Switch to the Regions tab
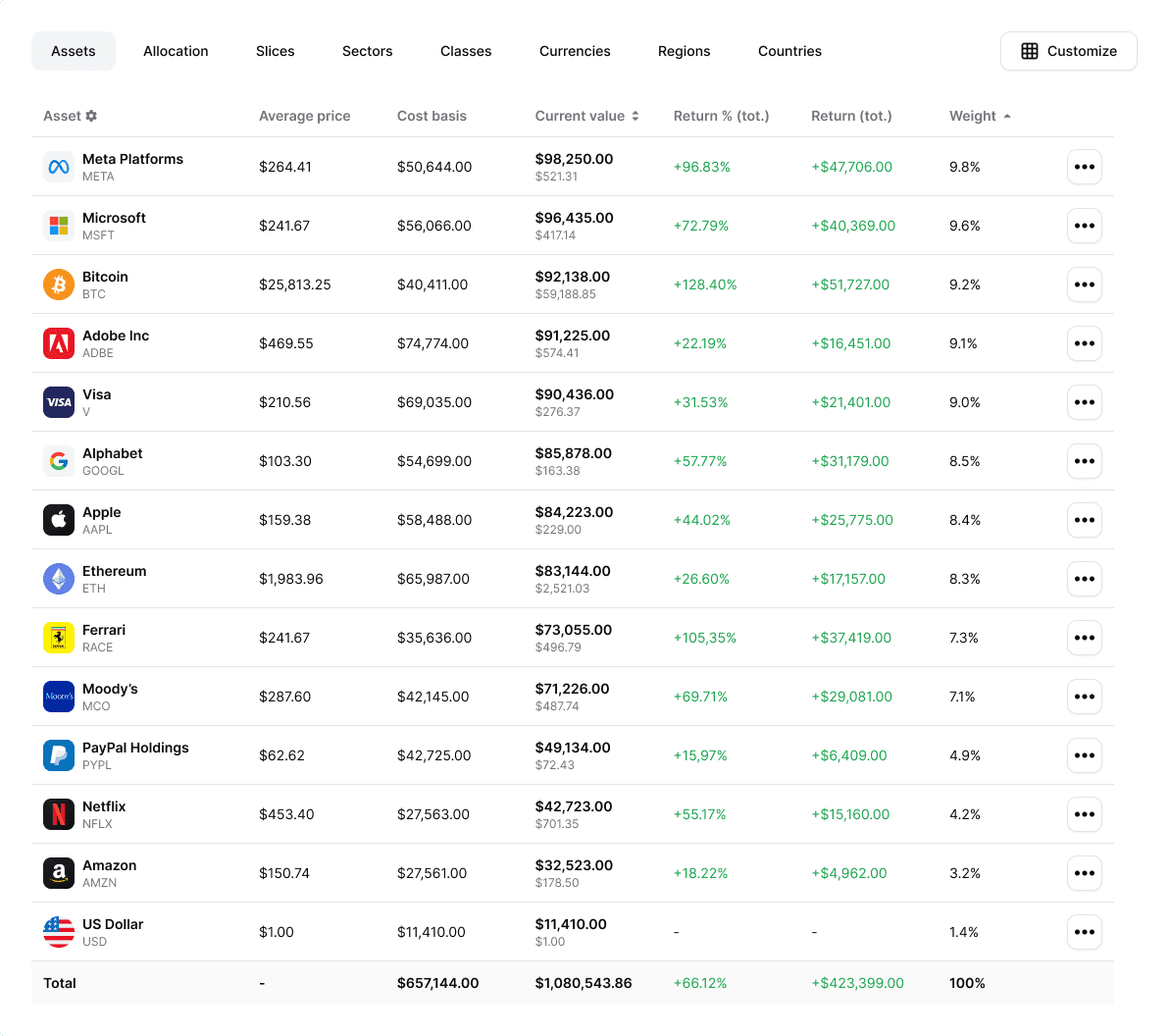This screenshot has width=1169, height=1036. [685, 51]
